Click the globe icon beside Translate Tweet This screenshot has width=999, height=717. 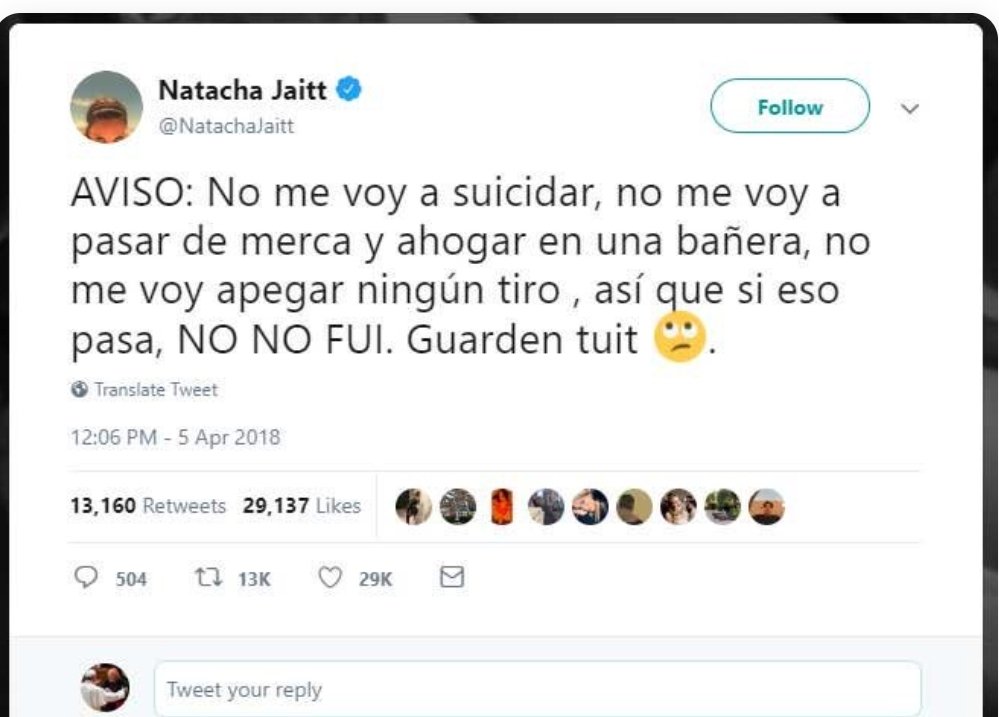coord(80,389)
